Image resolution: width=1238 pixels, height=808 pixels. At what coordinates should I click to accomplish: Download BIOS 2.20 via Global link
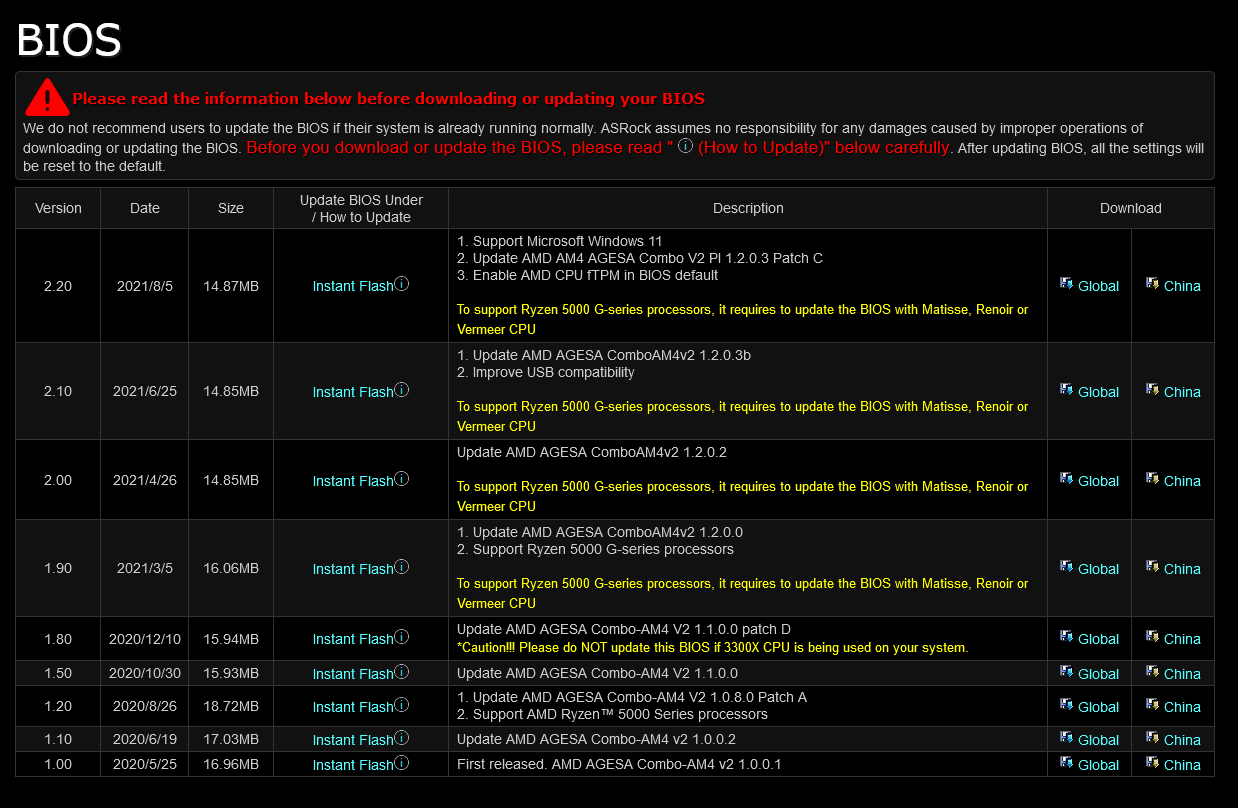pos(1098,286)
